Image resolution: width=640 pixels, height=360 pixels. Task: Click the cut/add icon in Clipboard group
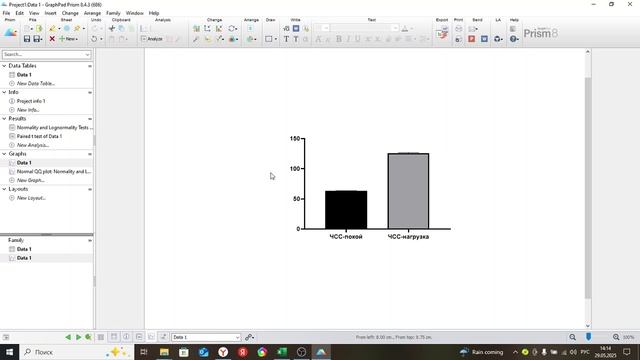[112, 29]
